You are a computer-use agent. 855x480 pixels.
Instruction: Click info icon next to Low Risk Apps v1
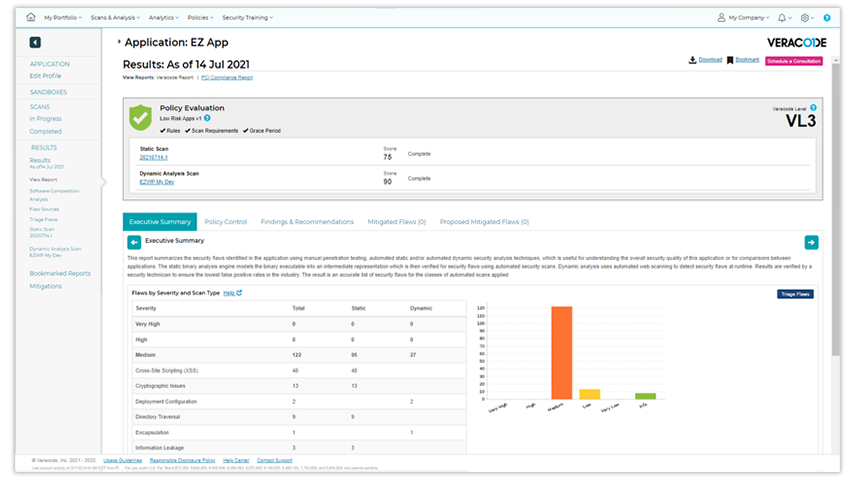click(x=207, y=118)
